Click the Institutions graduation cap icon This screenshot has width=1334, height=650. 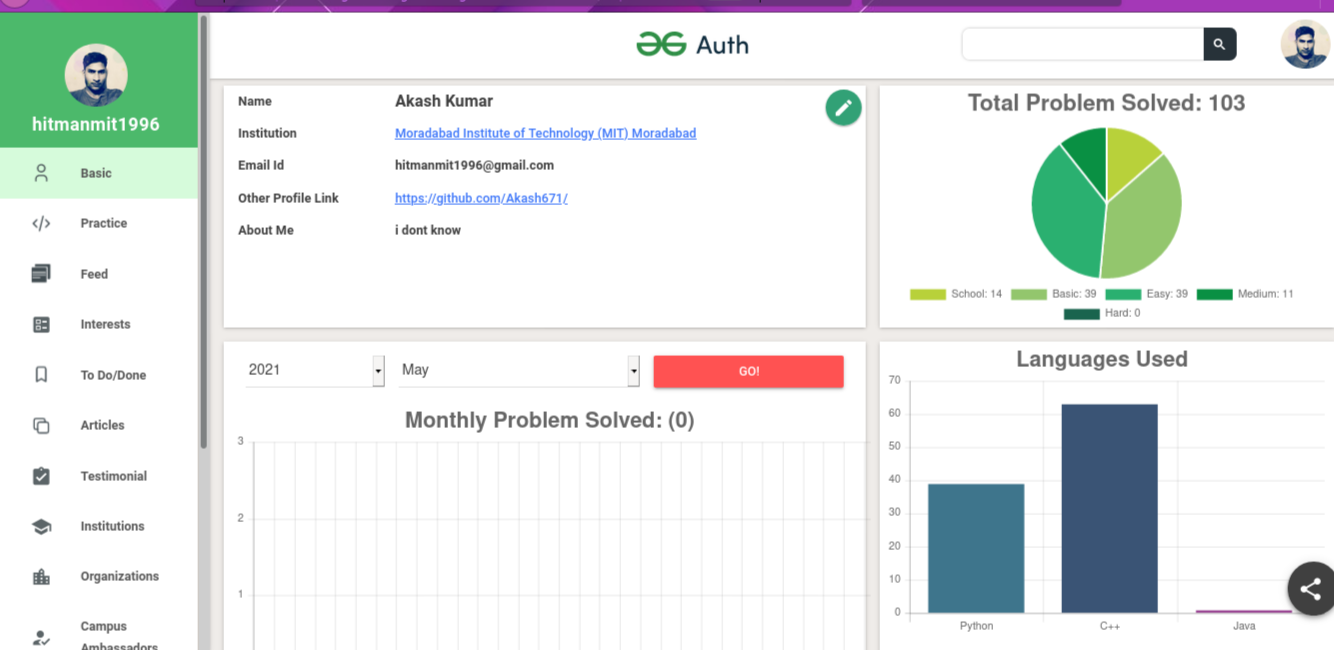(41, 526)
